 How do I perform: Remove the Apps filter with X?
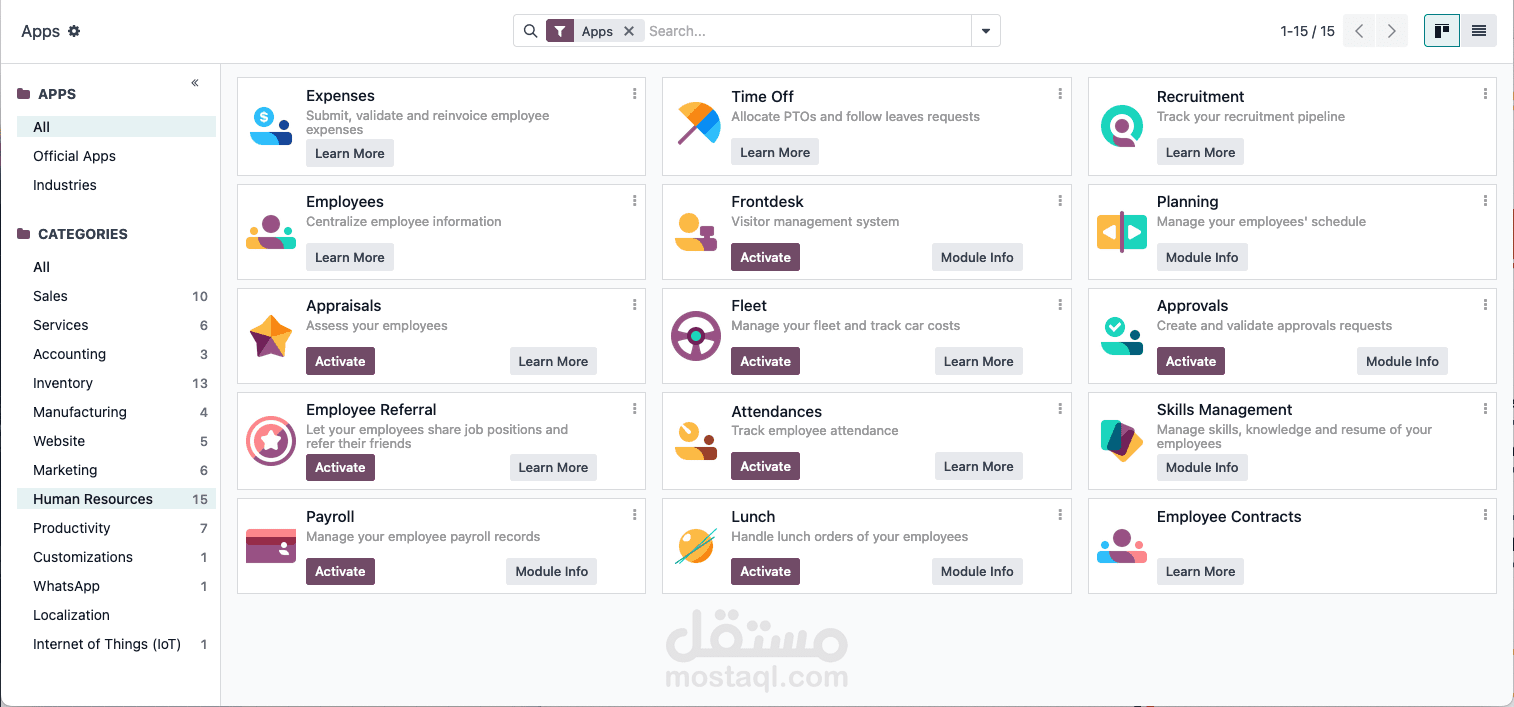629,31
